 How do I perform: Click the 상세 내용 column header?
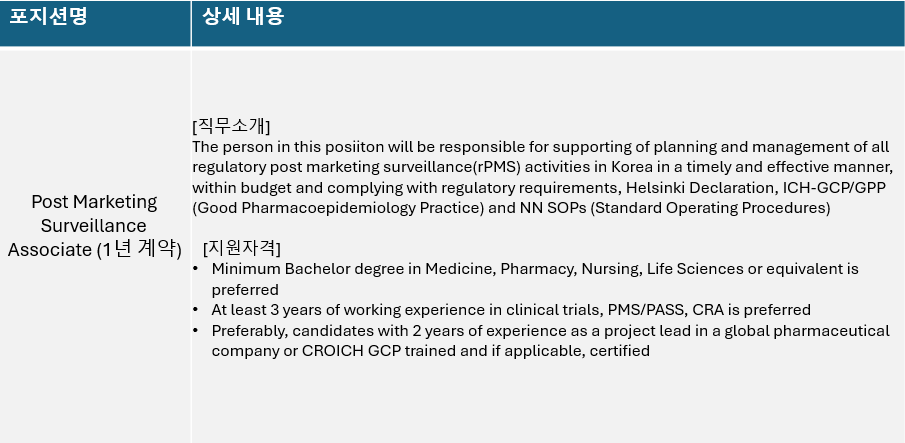click(243, 16)
